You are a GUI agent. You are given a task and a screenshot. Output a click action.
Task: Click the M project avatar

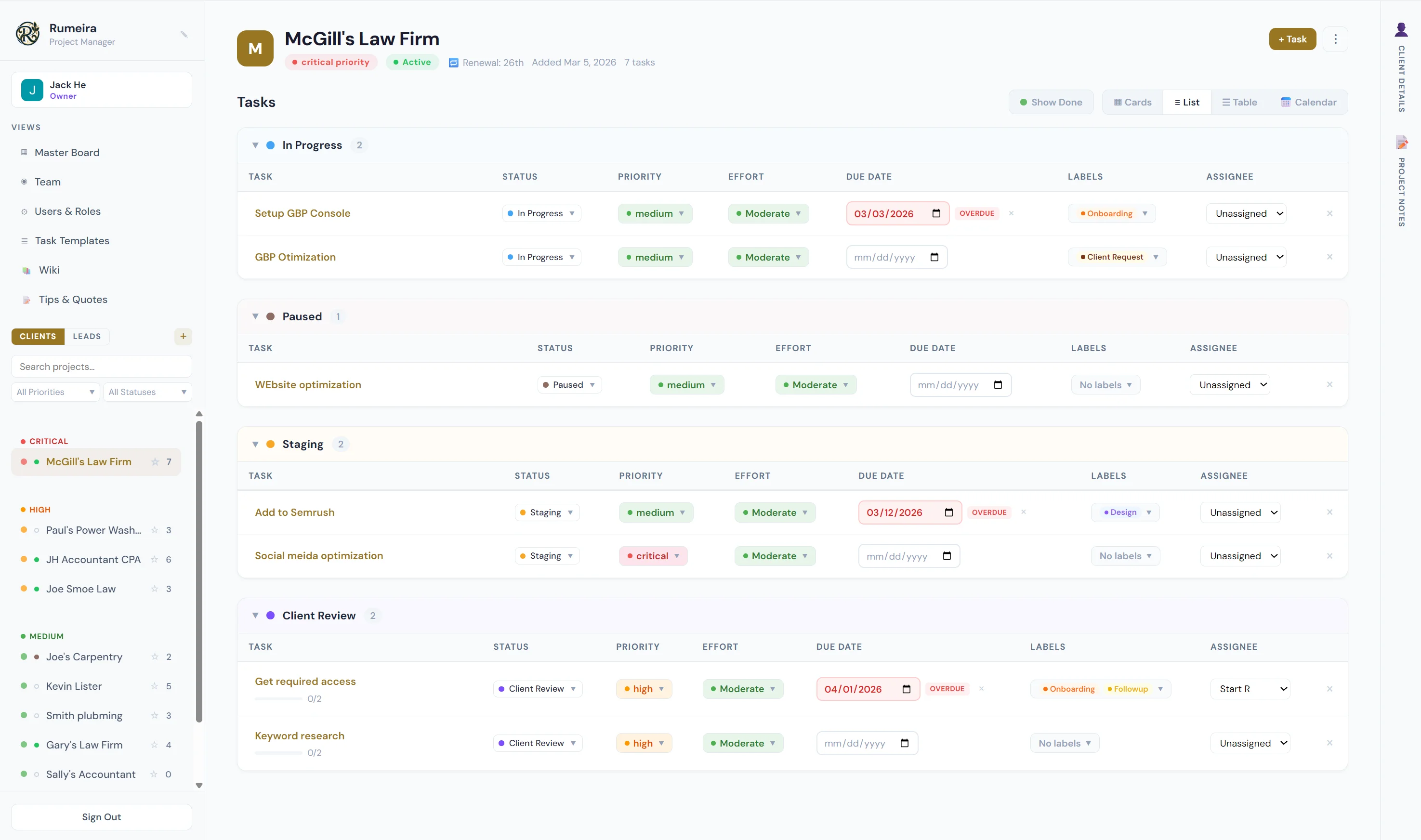tap(255, 48)
